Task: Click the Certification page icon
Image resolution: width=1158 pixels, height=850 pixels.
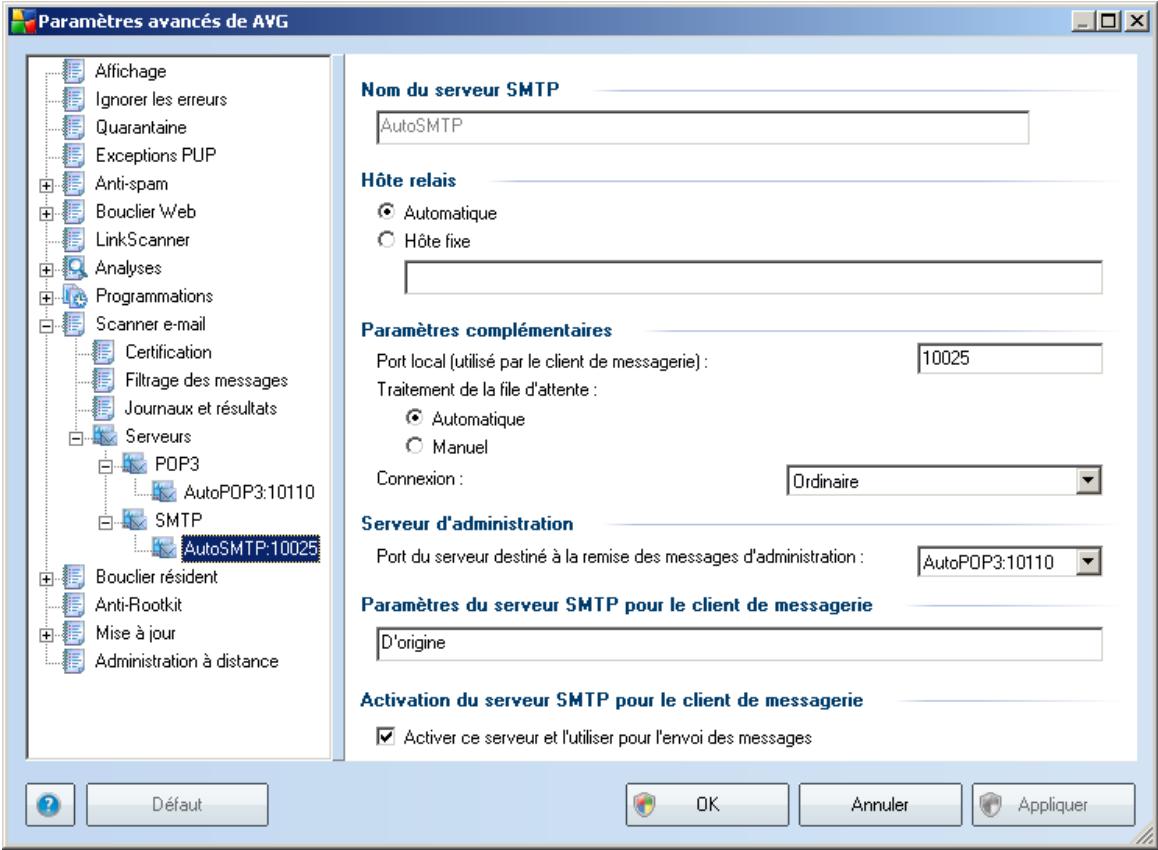Action: [103, 352]
